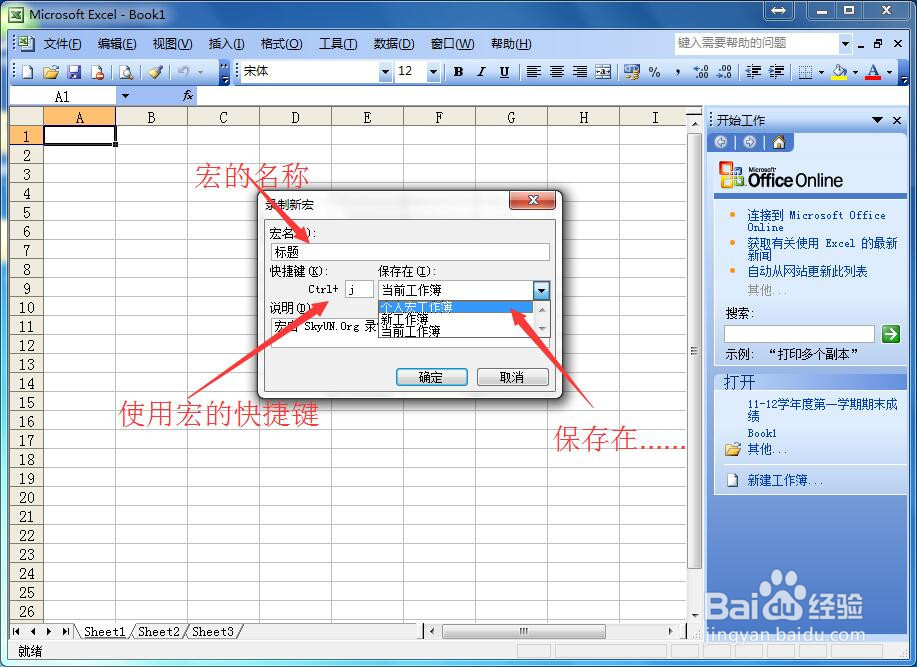This screenshot has height=667, width=917.
Task: Click task pane Forward arrow icon
Action: (750, 142)
